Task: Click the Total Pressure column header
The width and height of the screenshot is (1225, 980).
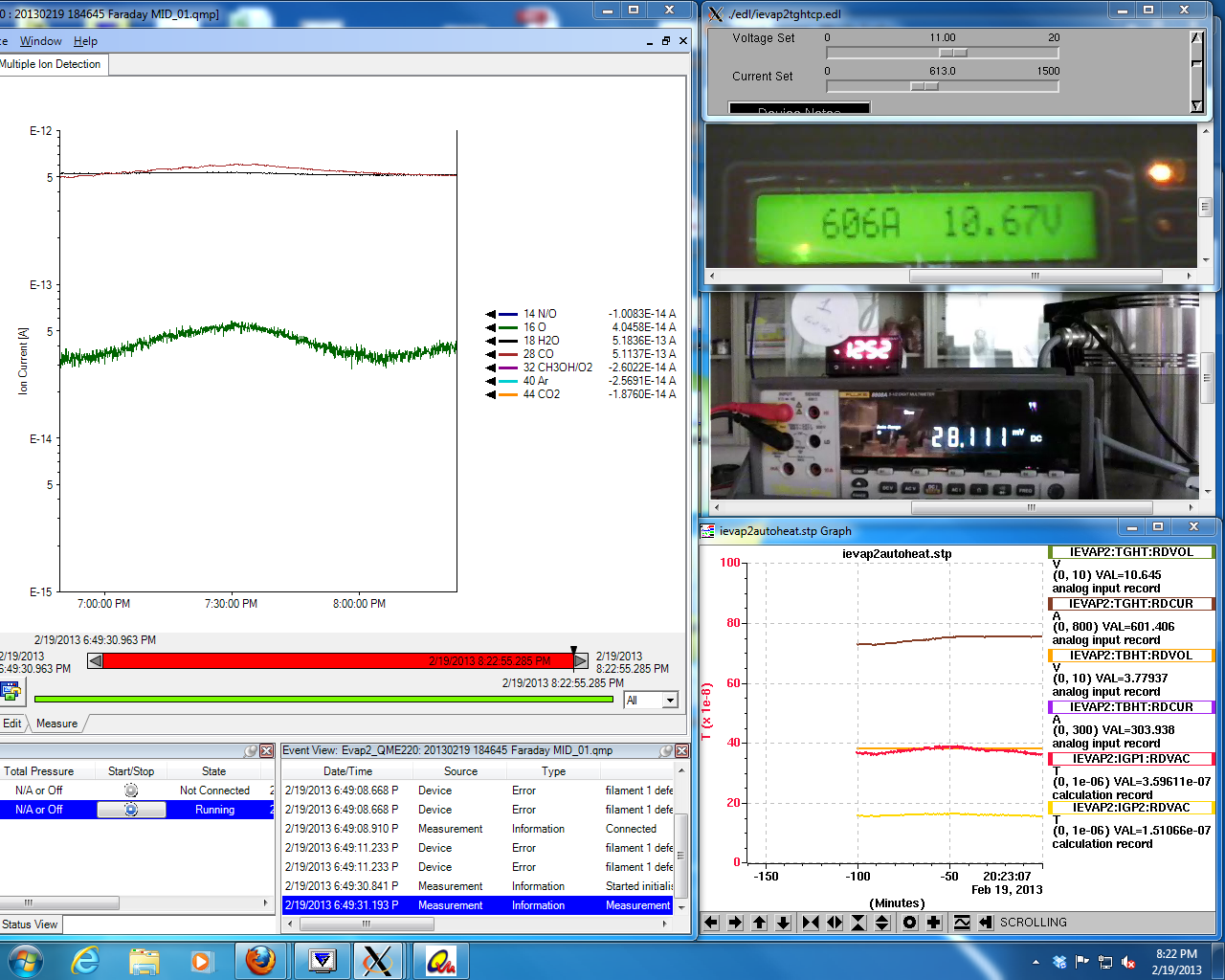Action: click(38, 771)
